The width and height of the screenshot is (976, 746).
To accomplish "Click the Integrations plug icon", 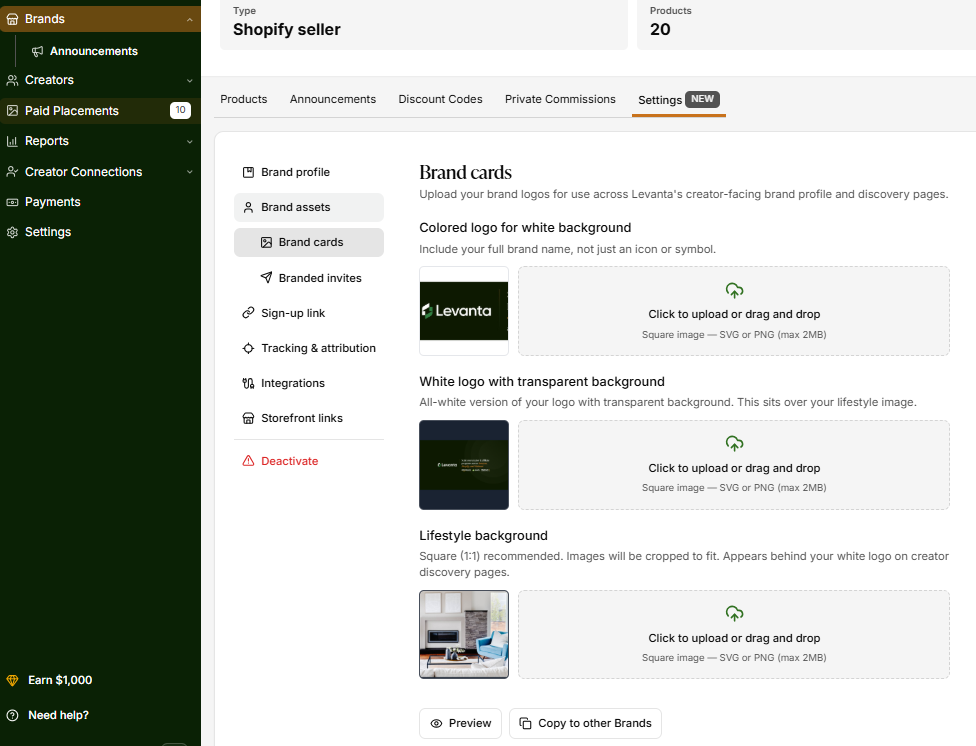I will point(248,384).
